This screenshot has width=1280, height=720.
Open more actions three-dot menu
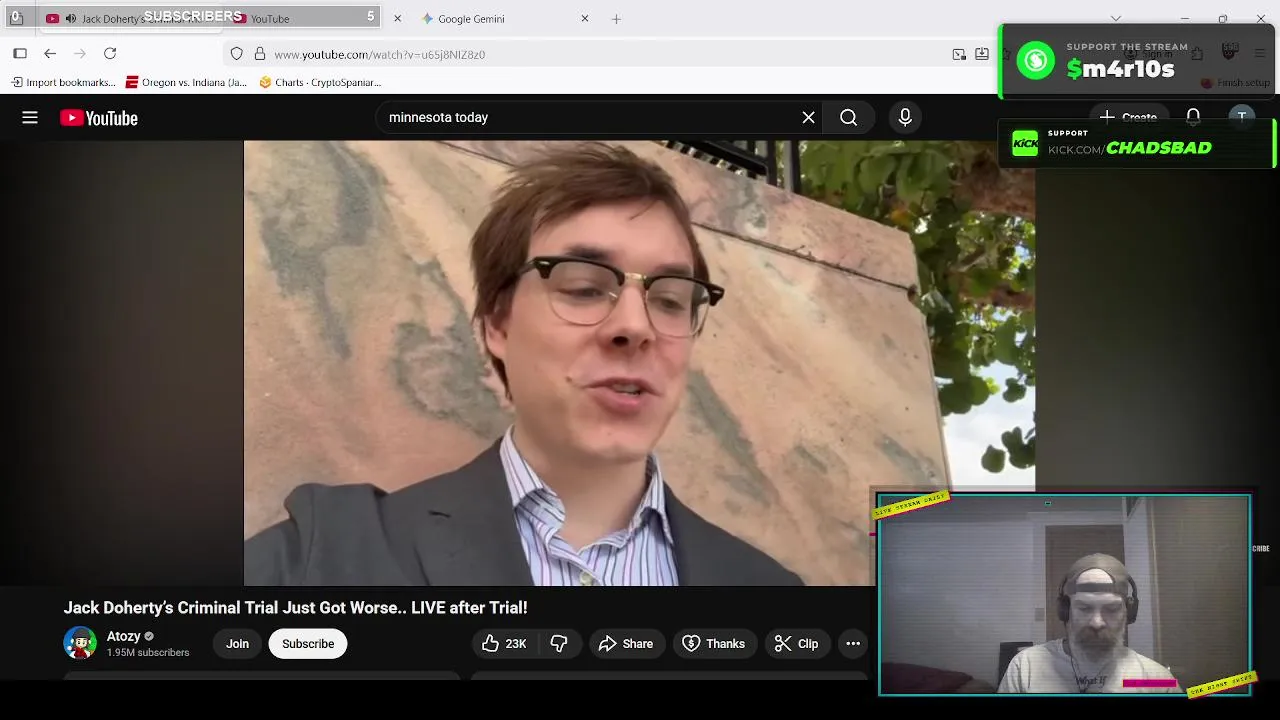pyautogui.click(x=853, y=644)
